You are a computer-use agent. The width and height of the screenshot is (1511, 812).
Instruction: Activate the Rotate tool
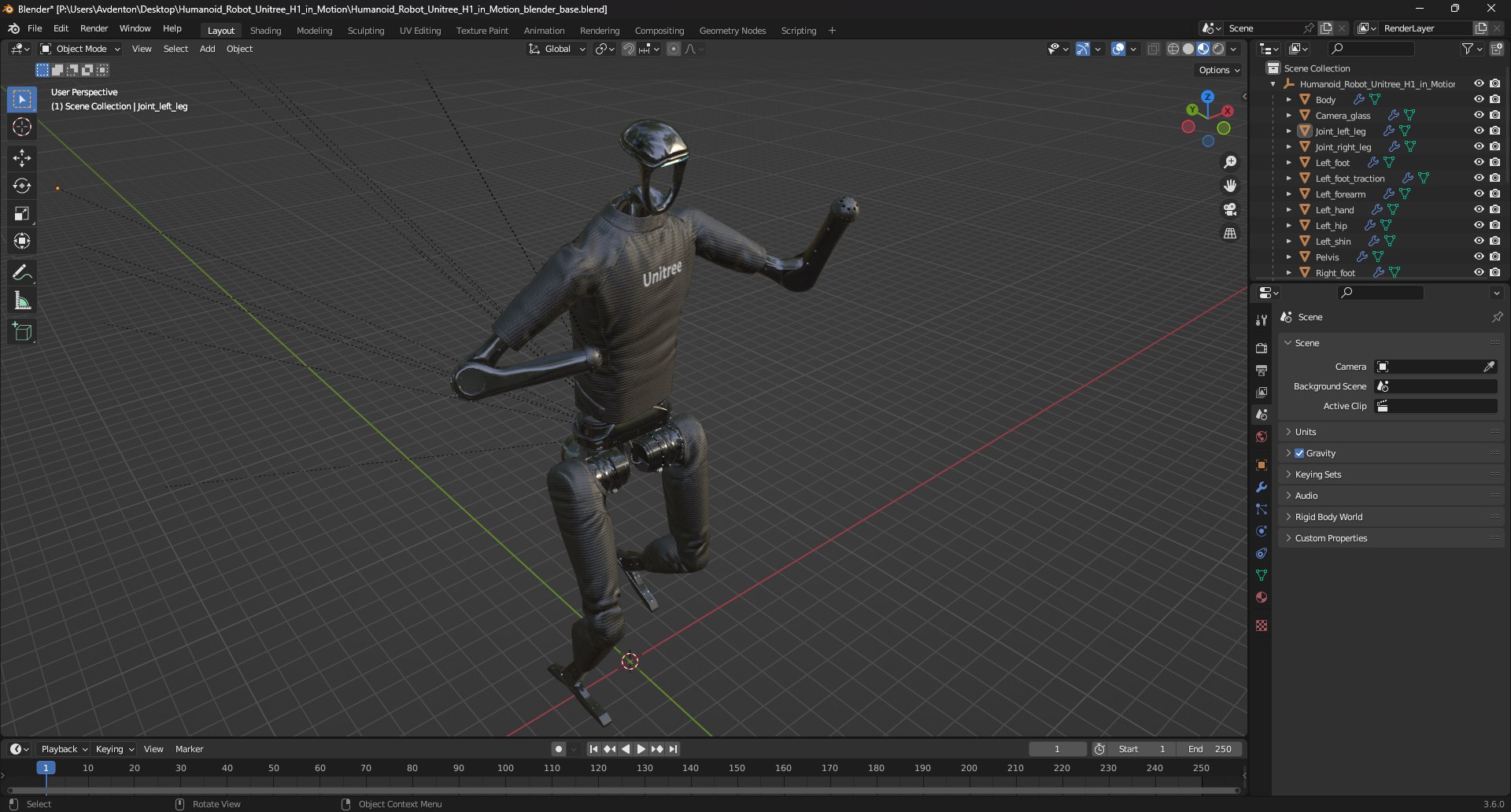(x=22, y=186)
